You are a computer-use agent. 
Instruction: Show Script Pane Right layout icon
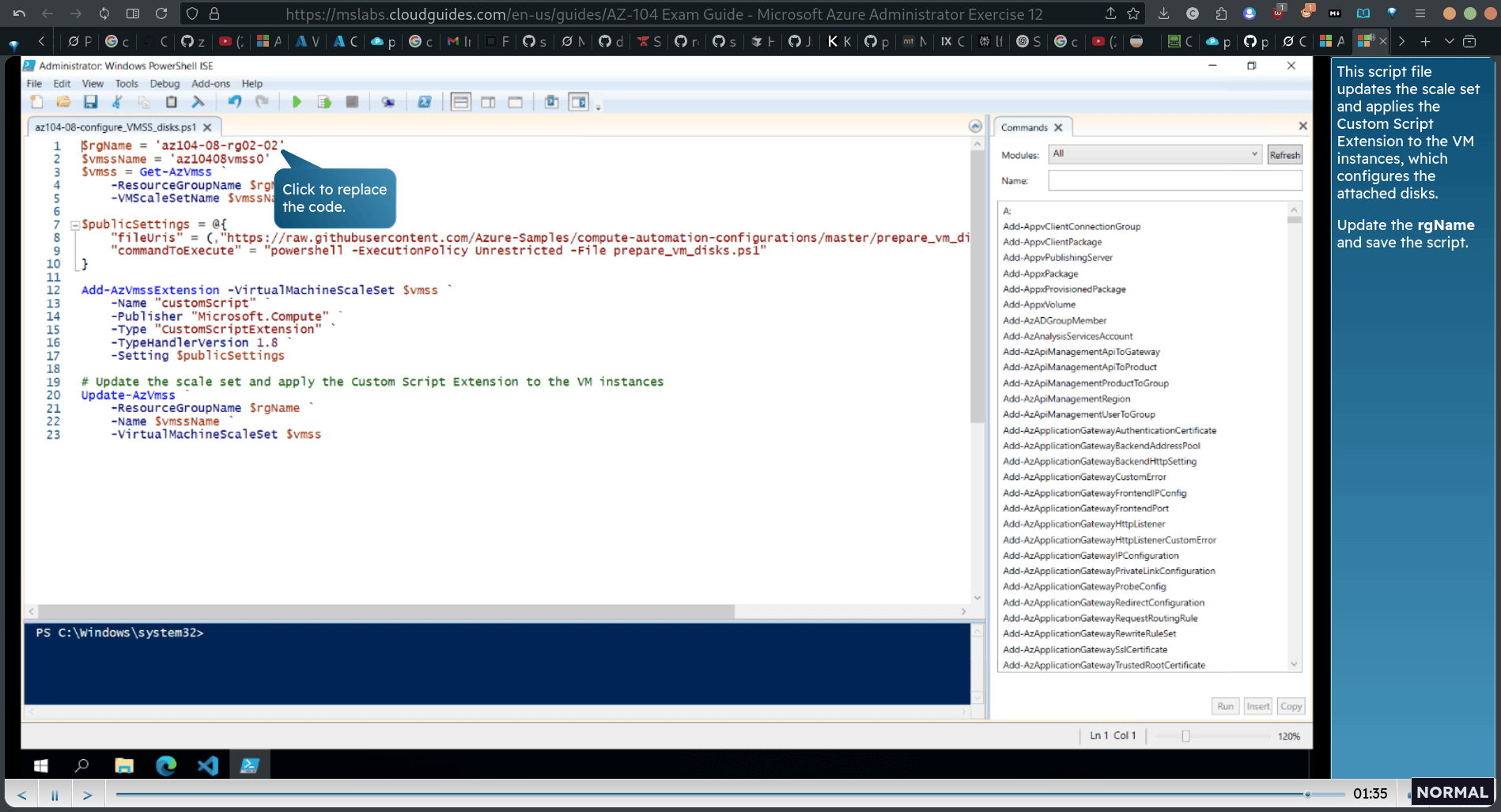pyautogui.click(x=488, y=102)
